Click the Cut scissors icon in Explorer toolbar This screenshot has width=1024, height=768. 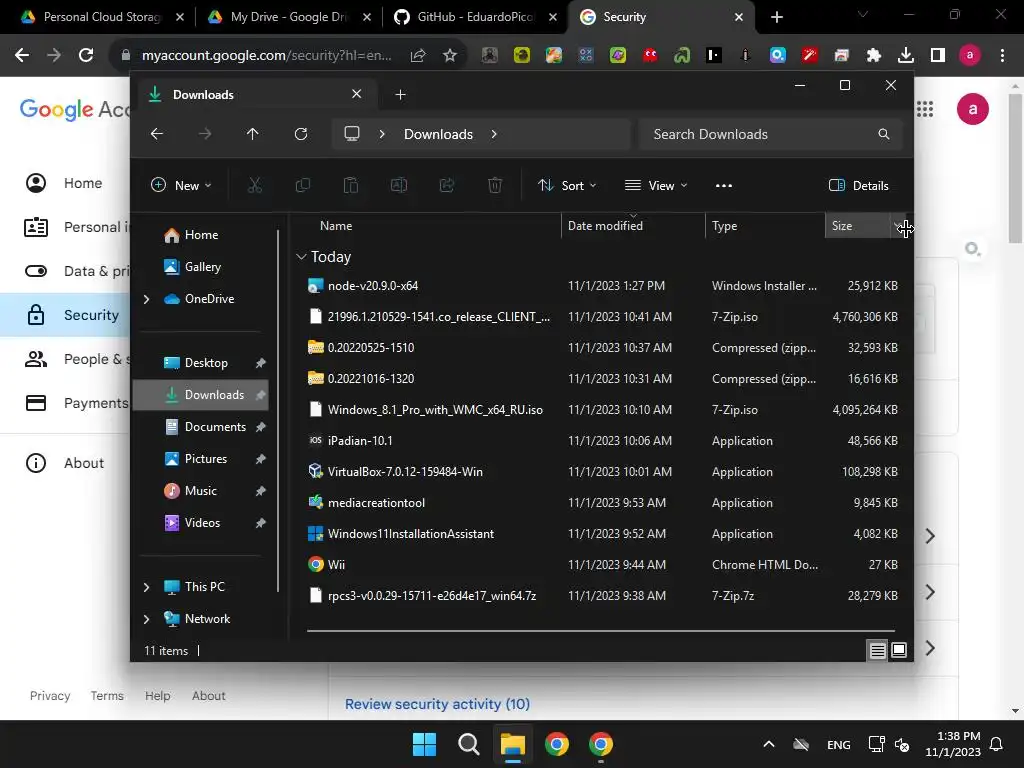point(255,185)
